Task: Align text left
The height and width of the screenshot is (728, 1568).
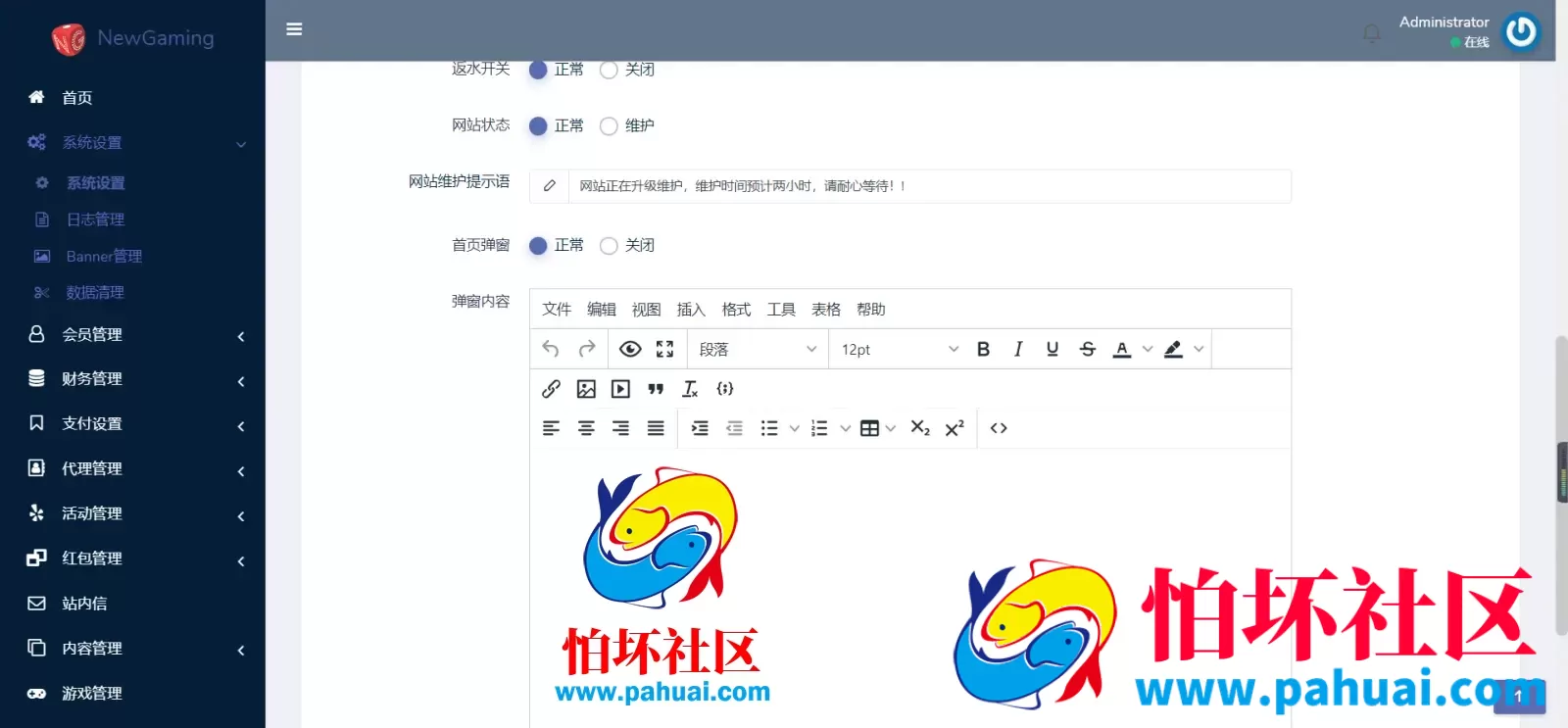Action: 551,428
